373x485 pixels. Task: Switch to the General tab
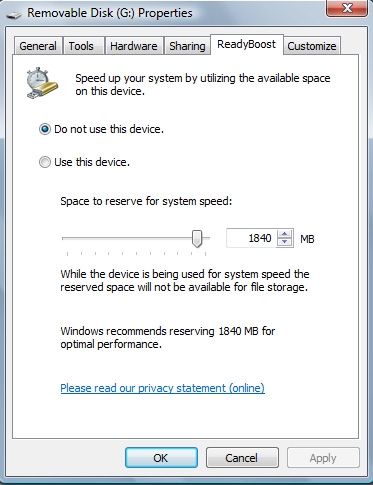tap(38, 46)
